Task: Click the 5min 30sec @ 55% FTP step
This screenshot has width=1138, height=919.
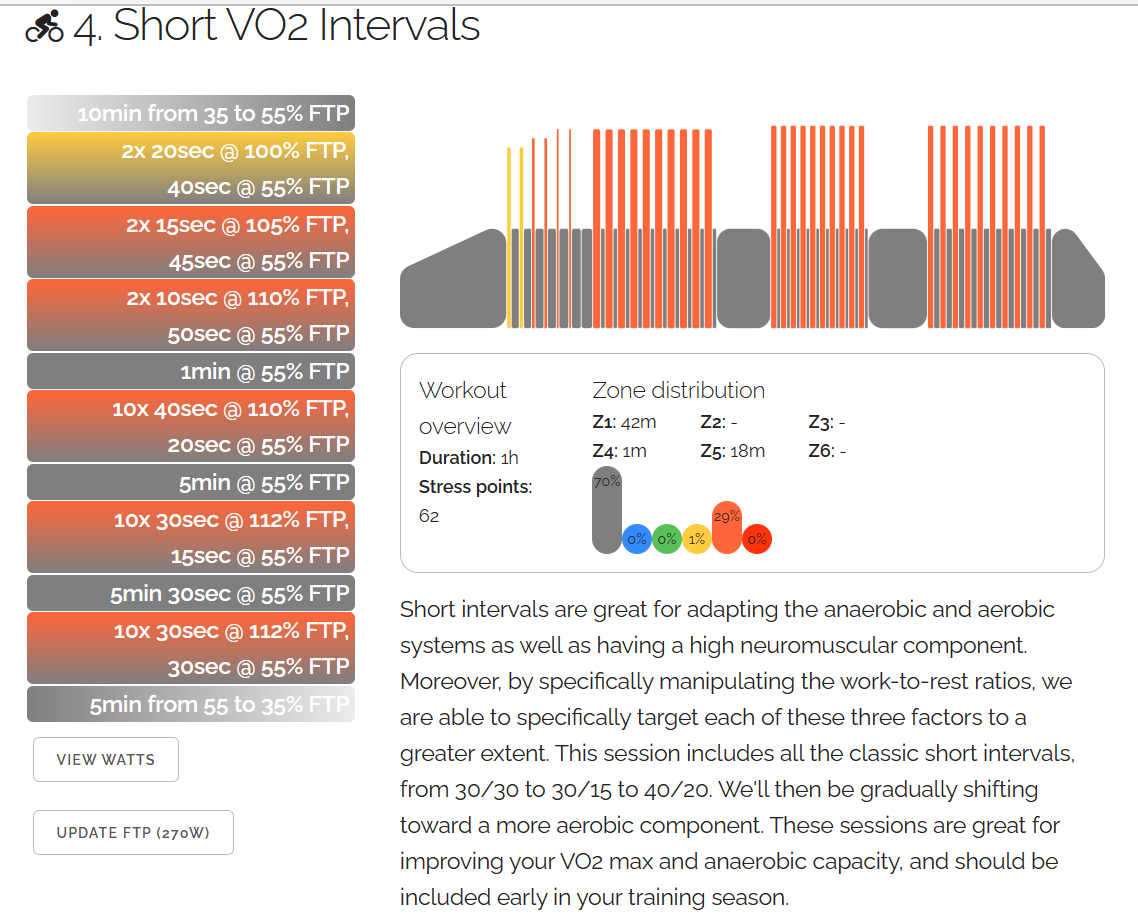Action: [191, 593]
